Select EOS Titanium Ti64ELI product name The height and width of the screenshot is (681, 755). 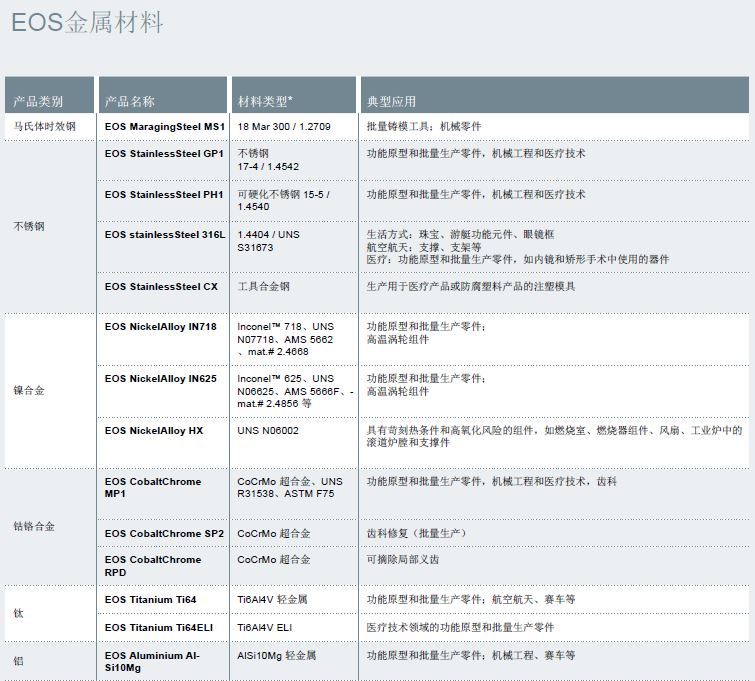pos(159,628)
